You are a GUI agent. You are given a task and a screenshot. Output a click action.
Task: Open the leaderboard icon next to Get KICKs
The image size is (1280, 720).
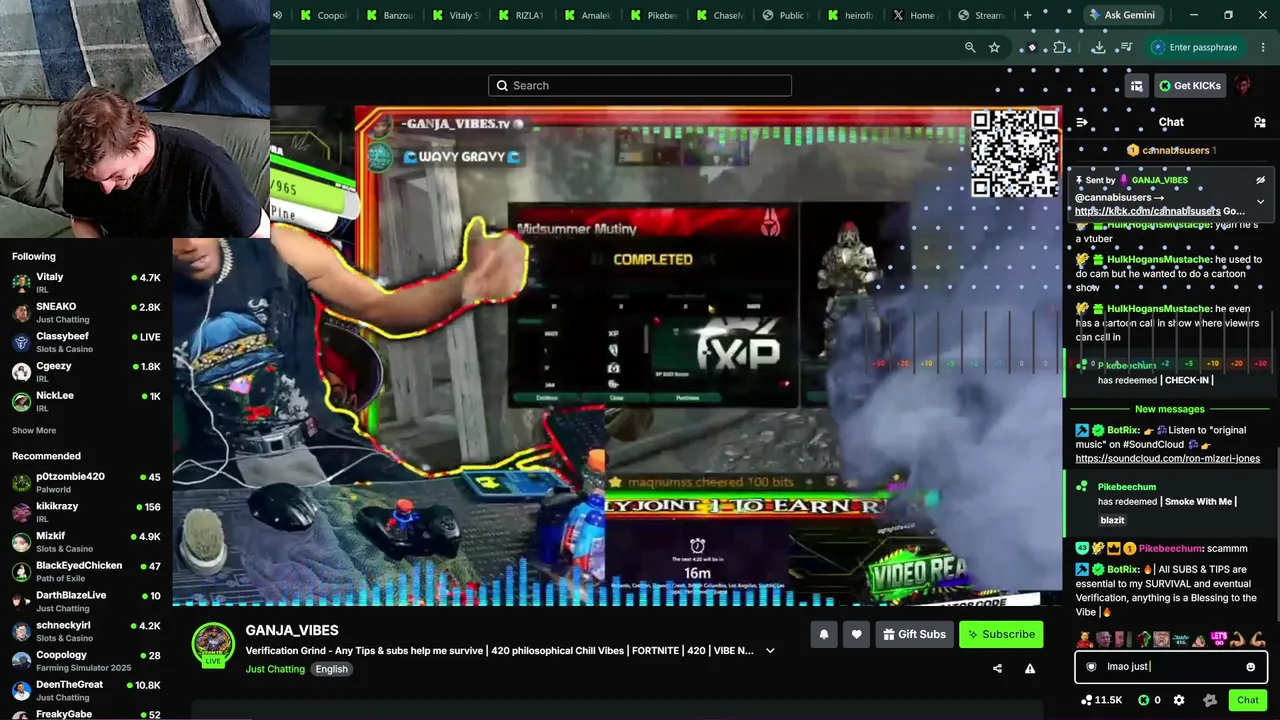1136,86
